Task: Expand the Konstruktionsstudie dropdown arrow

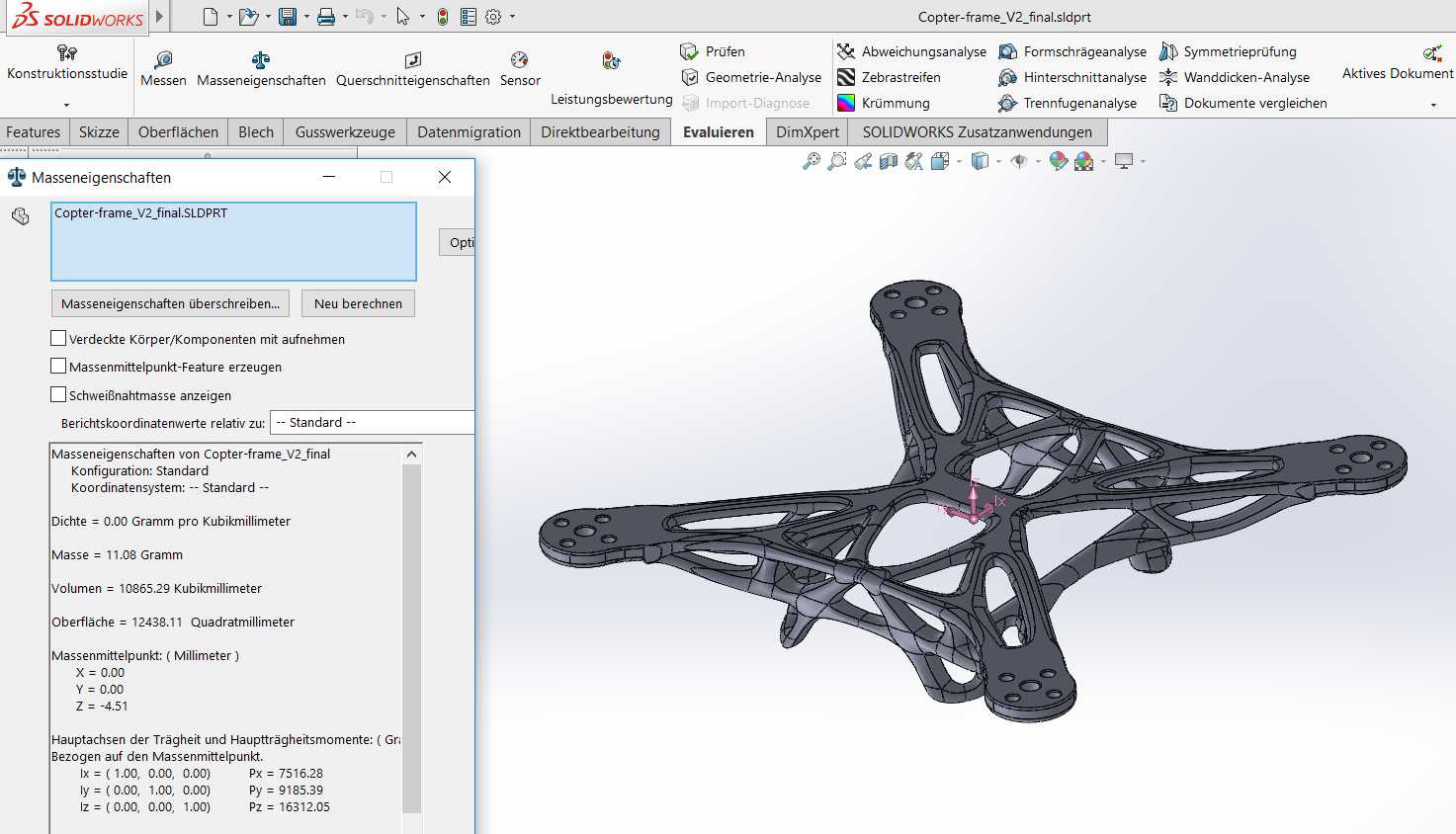Action: click(x=67, y=105)
